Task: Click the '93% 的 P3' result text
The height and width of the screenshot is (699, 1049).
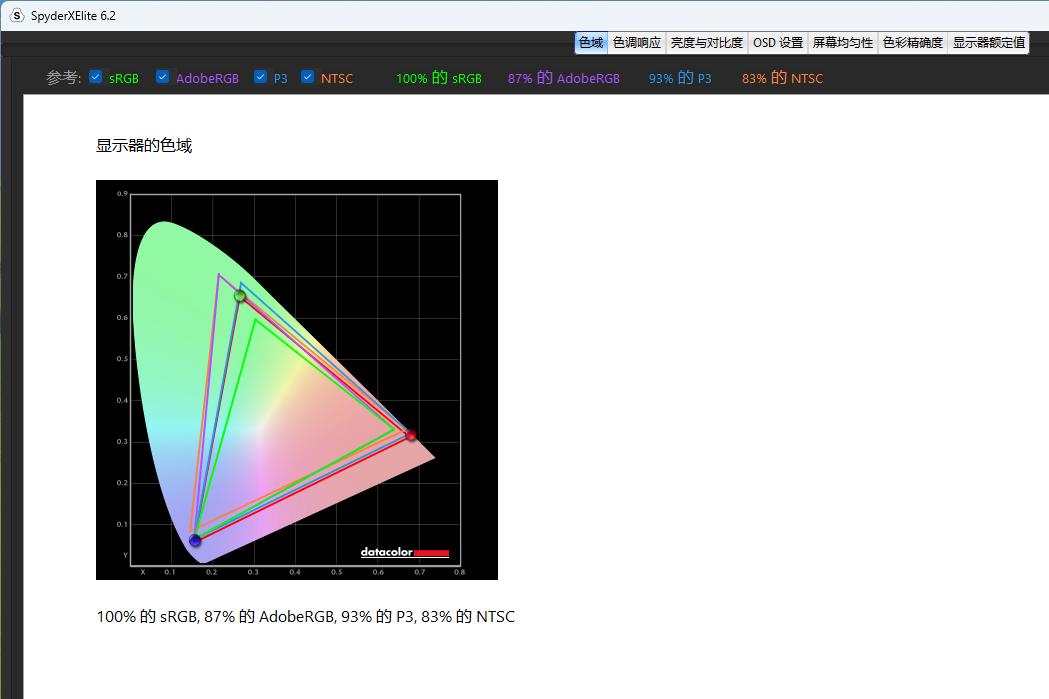Action: click(680, 78)
